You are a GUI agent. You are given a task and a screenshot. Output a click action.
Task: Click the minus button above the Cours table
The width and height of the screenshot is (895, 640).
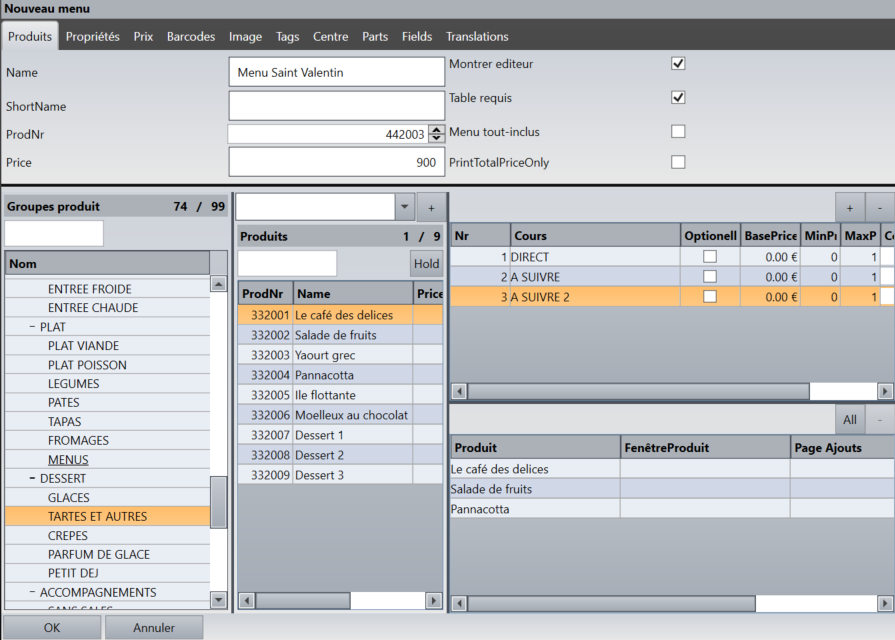879,207
